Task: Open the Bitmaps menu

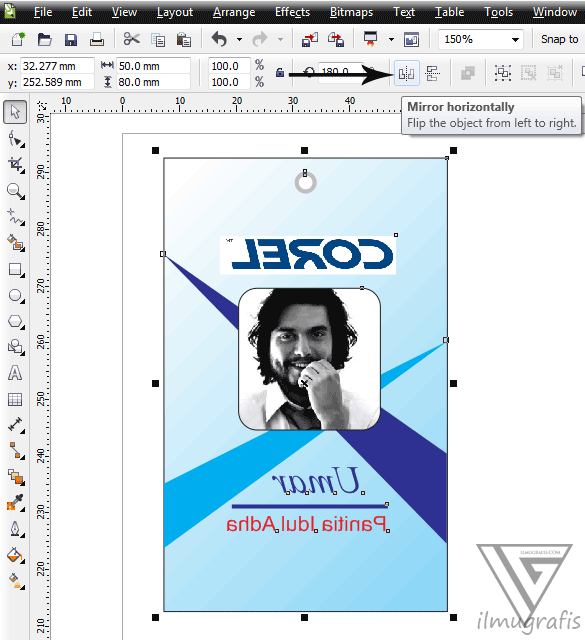Action: click(351, 13)
